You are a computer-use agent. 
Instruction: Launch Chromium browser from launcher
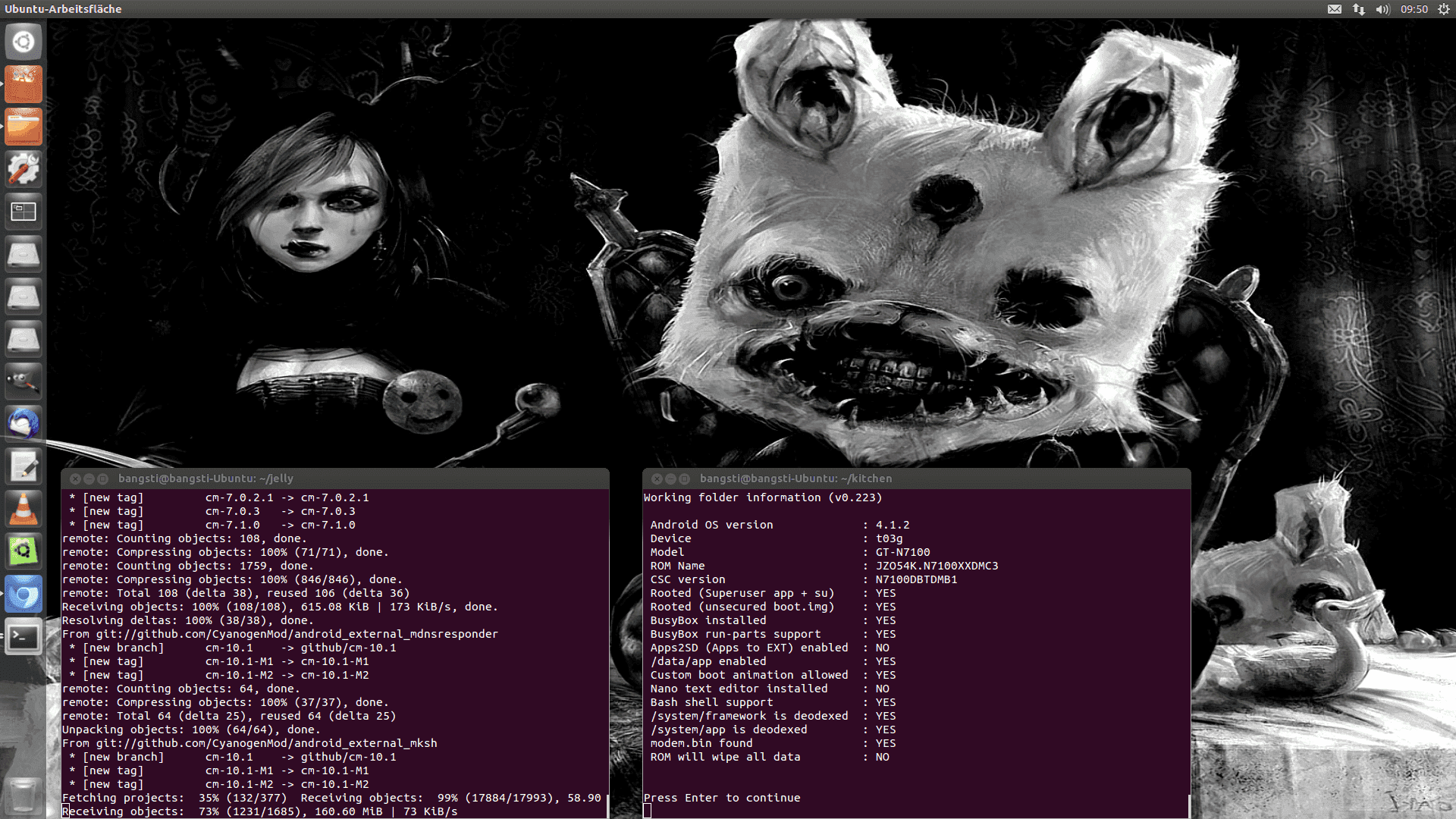point(24,595)
